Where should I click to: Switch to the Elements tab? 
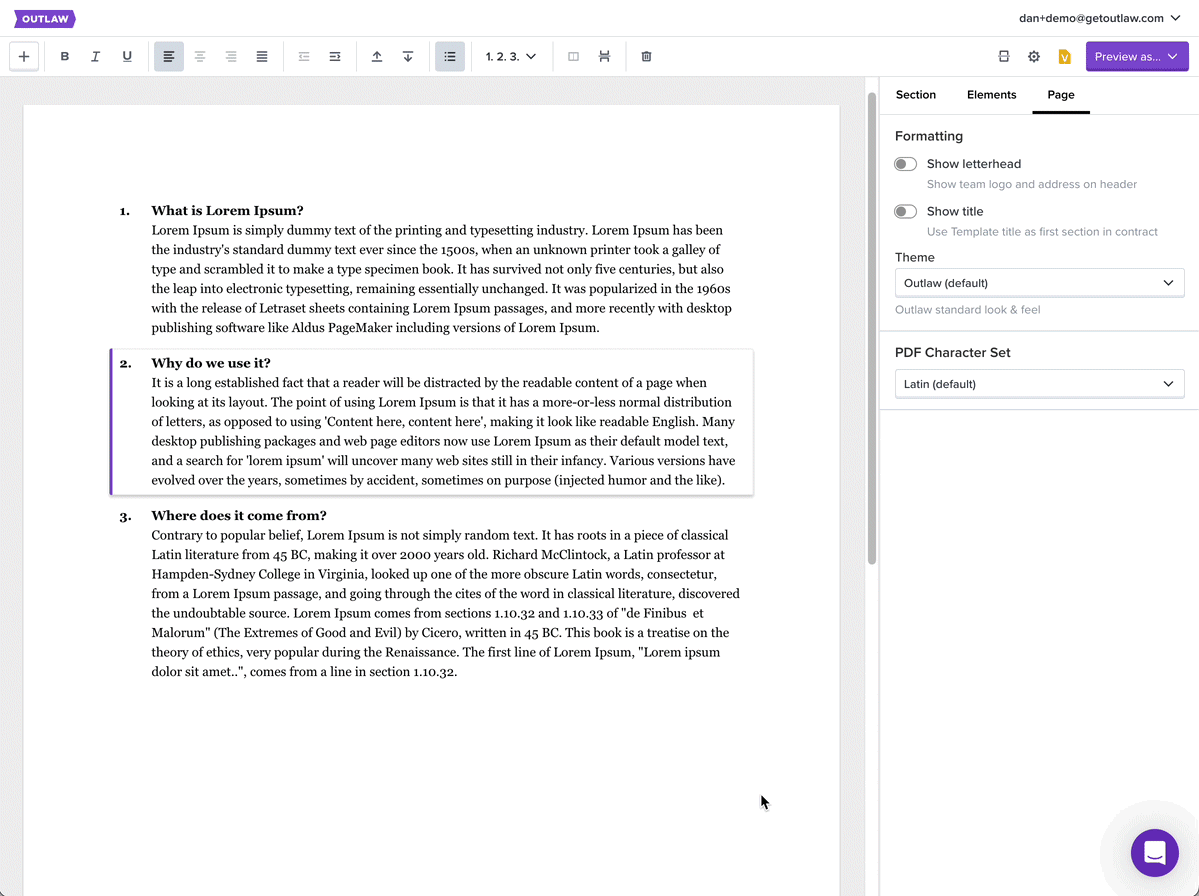pos(991,95)
